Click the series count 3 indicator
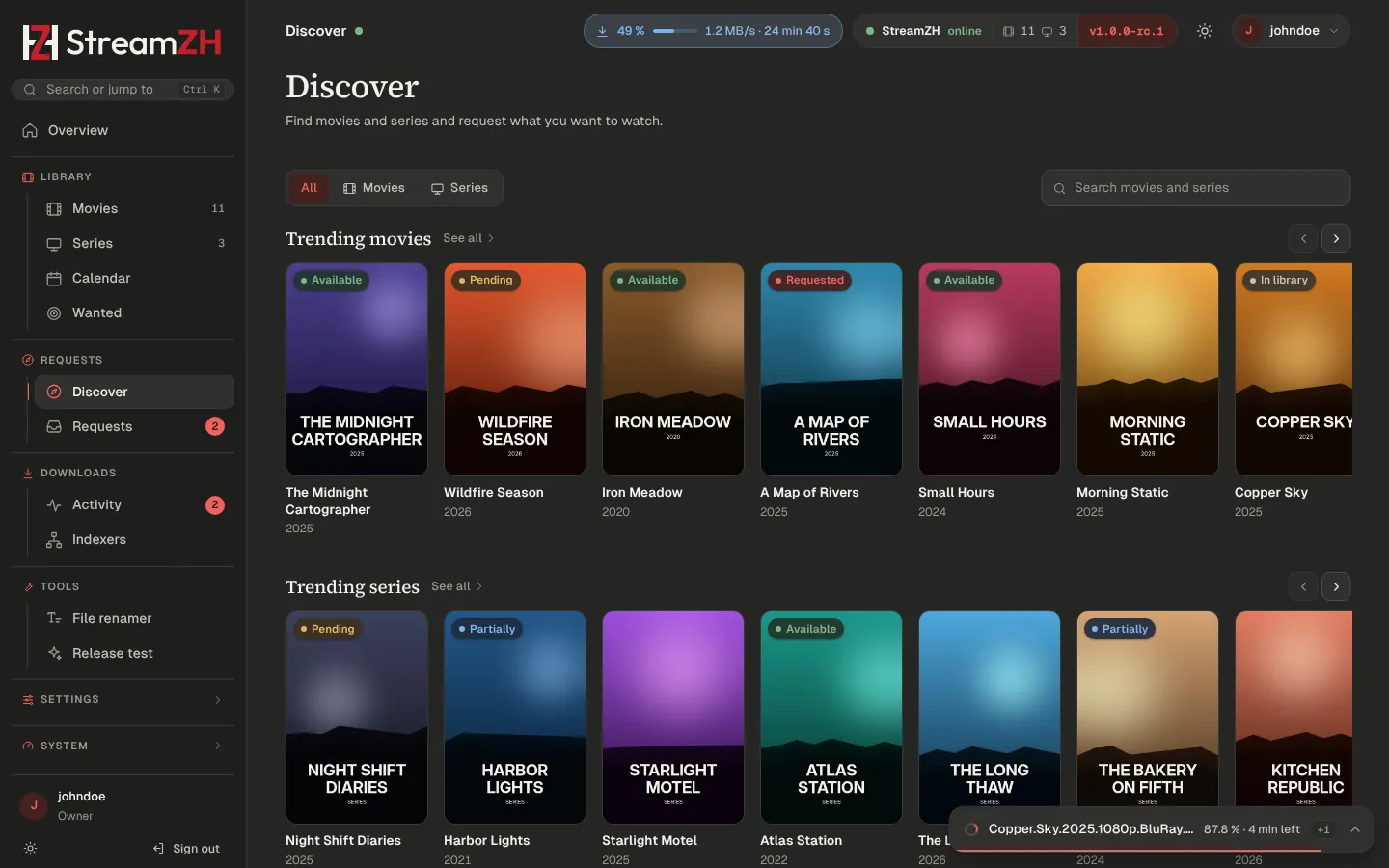The image size is (1389, 868). click(1053, 31)
